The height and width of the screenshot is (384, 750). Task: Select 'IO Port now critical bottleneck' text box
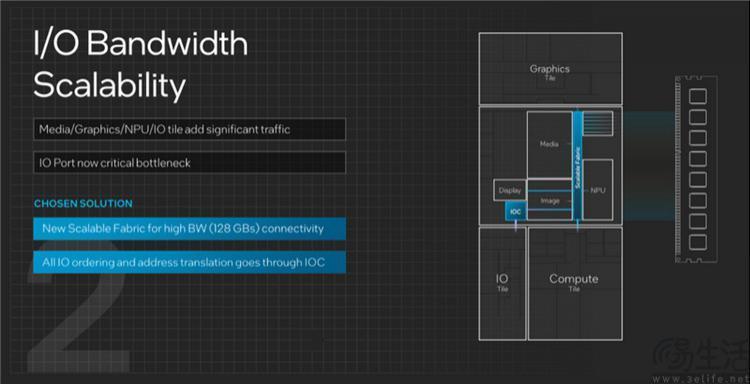tap(189, 163)
